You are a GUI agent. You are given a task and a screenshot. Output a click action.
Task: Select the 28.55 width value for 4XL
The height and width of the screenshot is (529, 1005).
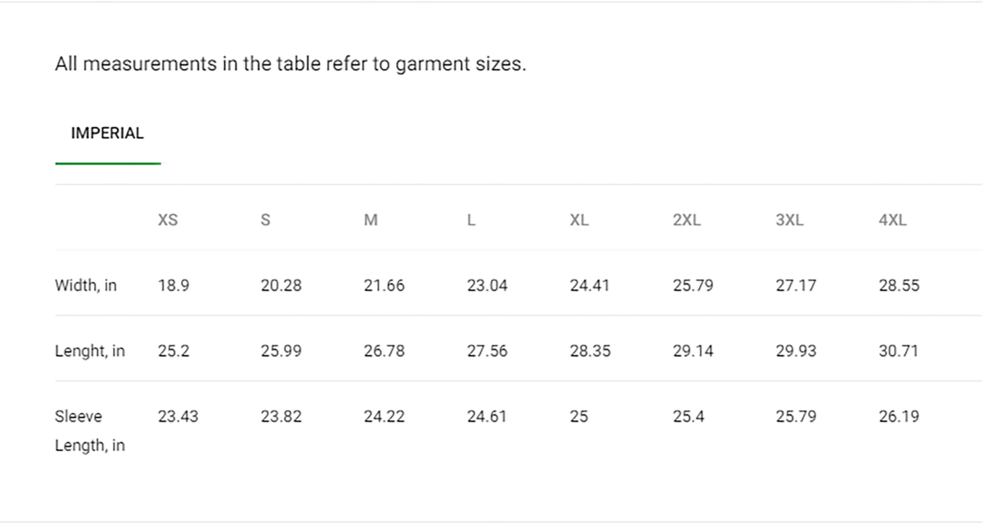[899, 285]
